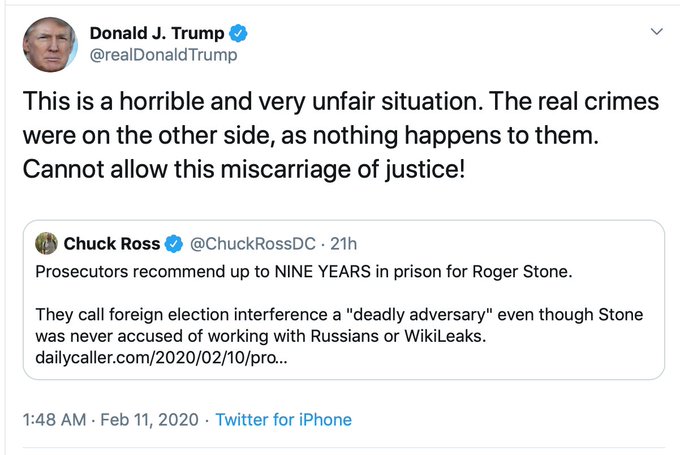680x455 pixels.
Task: Click the verified badge beside Donald J. Trump
Action: (x=238, y=33)
